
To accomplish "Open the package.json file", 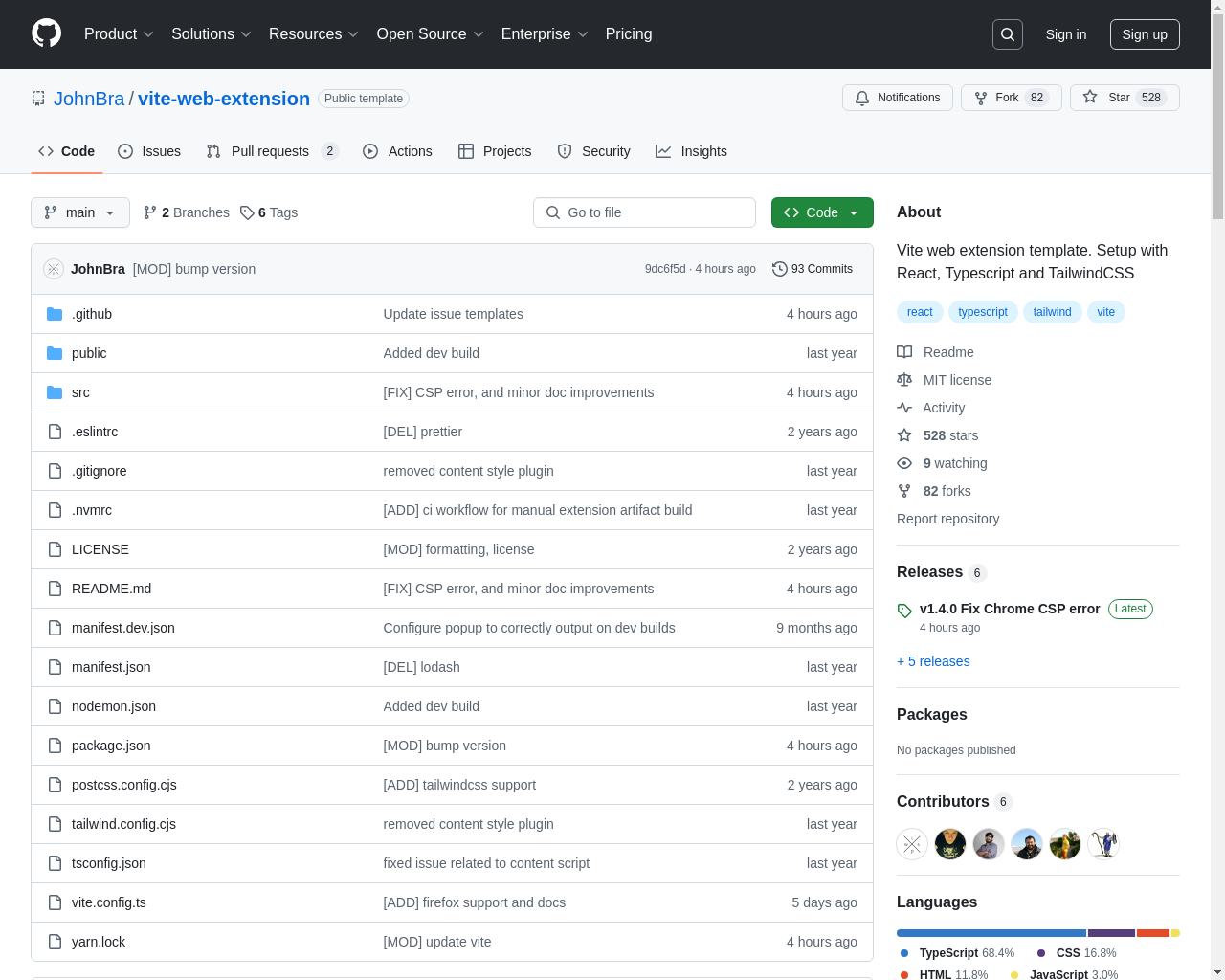I will tap(111, 746).
